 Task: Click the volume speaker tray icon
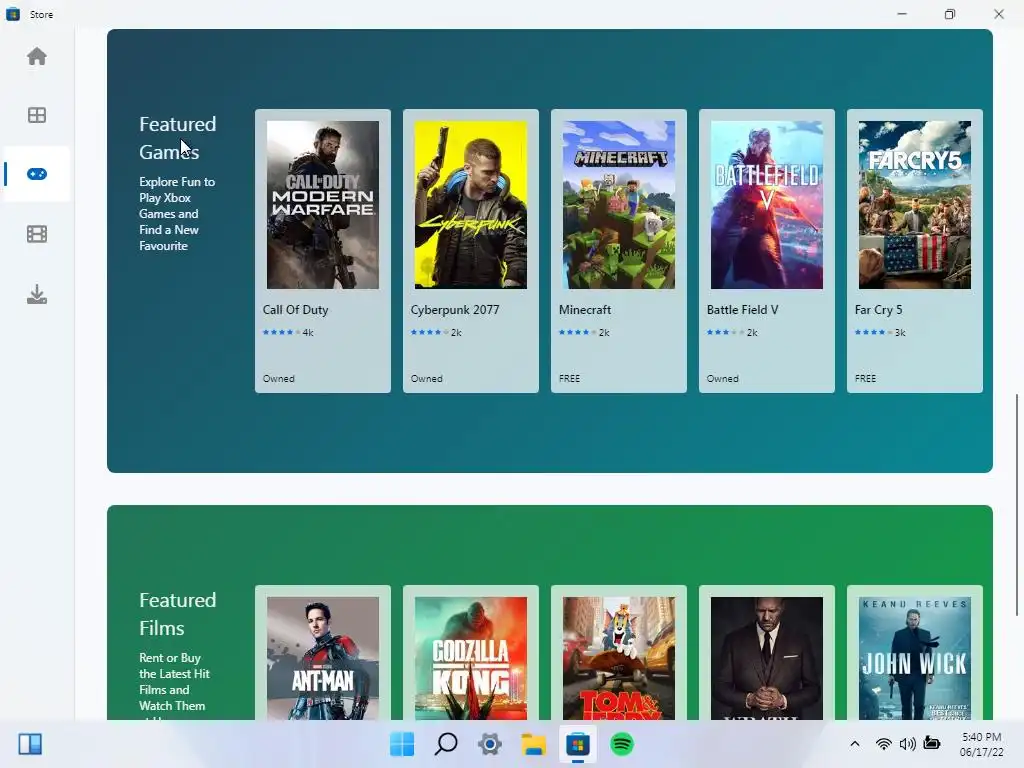pos(907,744)
